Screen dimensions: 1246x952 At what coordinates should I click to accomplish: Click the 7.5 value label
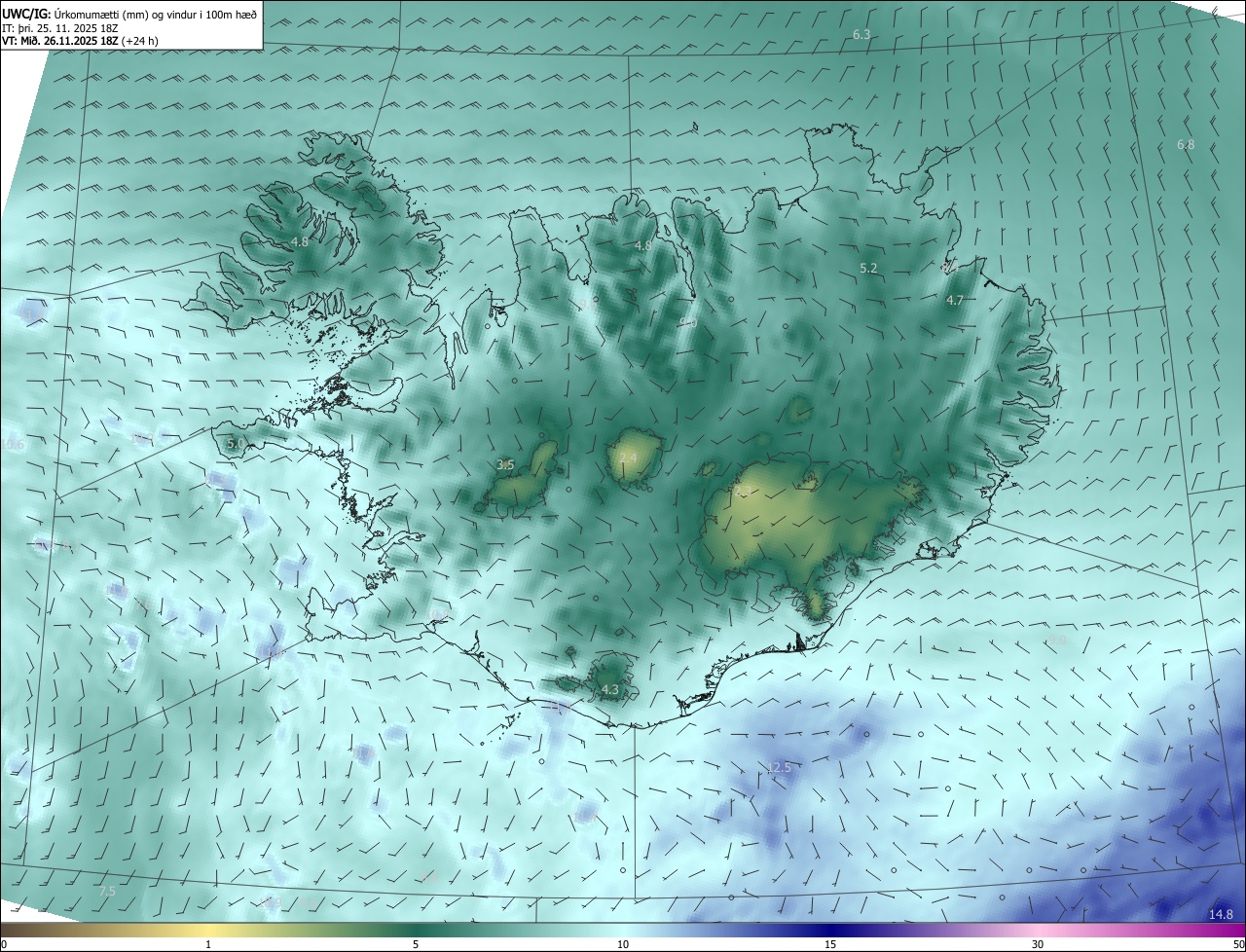(107, 891)
